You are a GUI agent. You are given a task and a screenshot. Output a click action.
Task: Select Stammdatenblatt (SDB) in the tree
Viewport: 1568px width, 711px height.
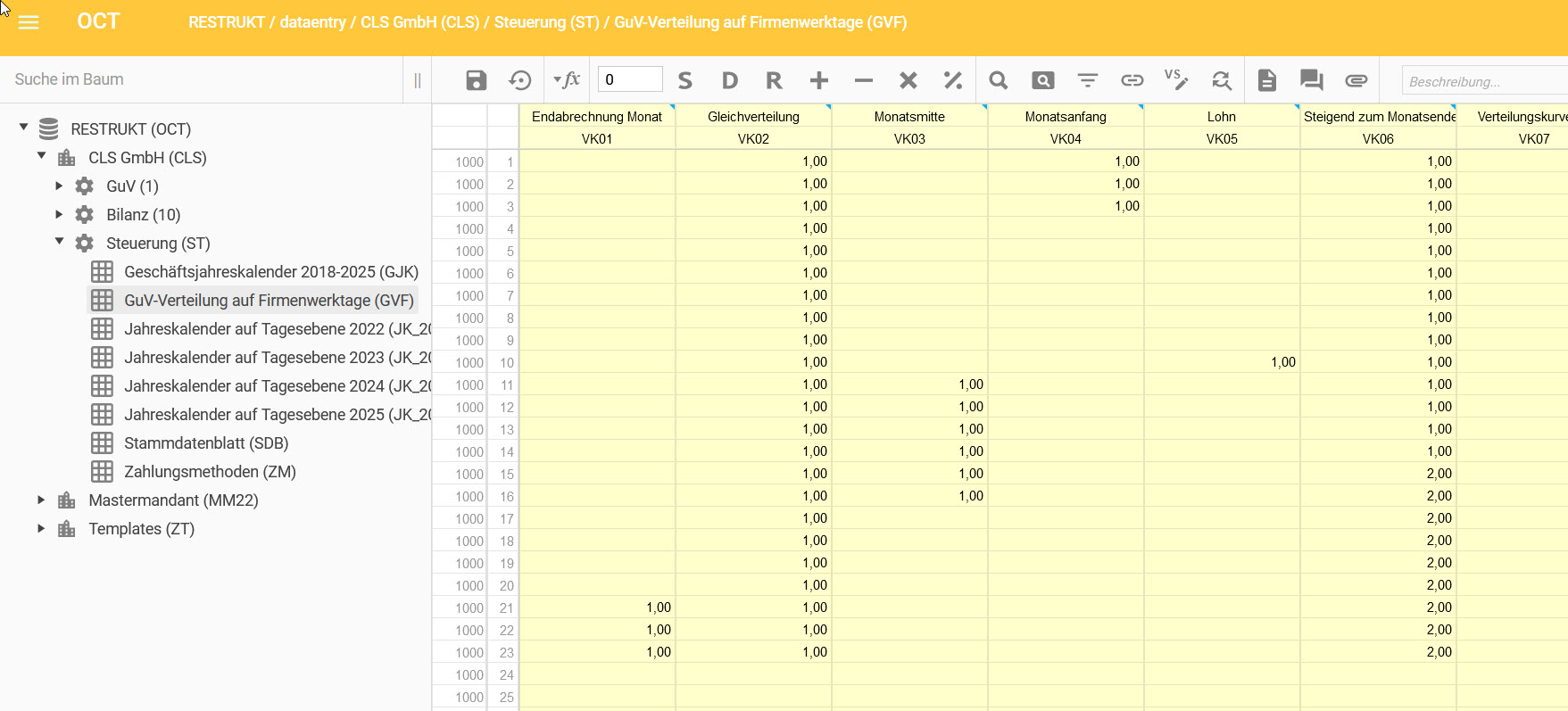click(205, 443)
